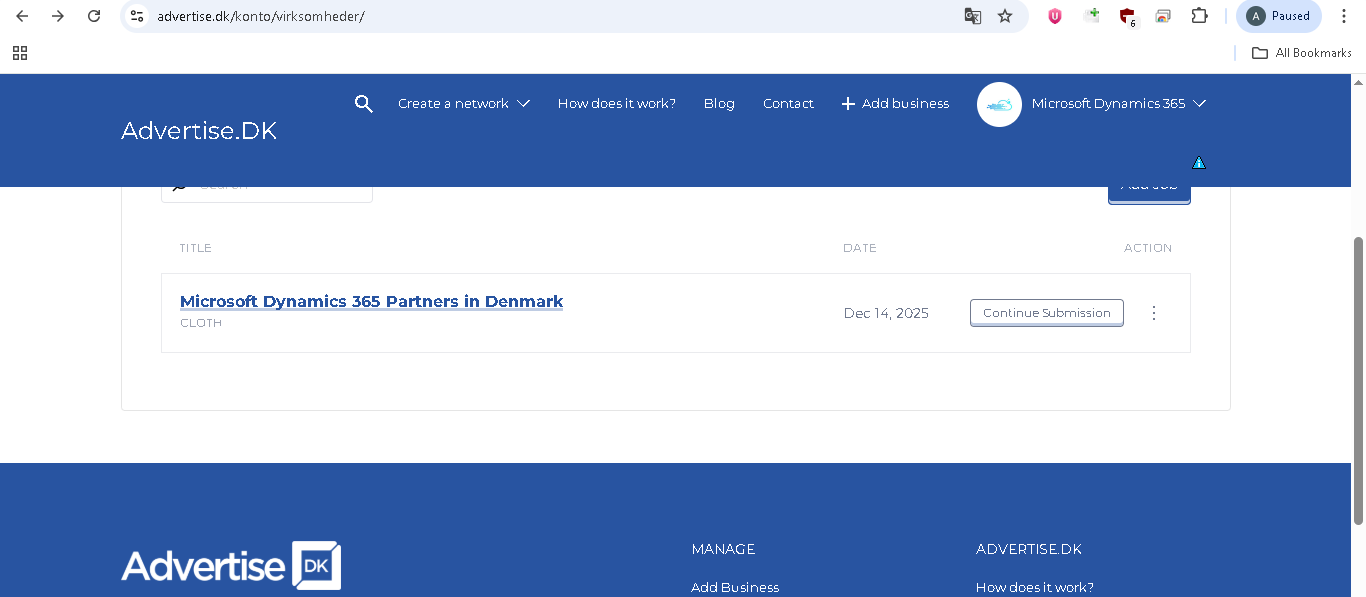Open the pink shield U extension
Viewport: 1366px width, 597px height.
(x=1054, y=16)
